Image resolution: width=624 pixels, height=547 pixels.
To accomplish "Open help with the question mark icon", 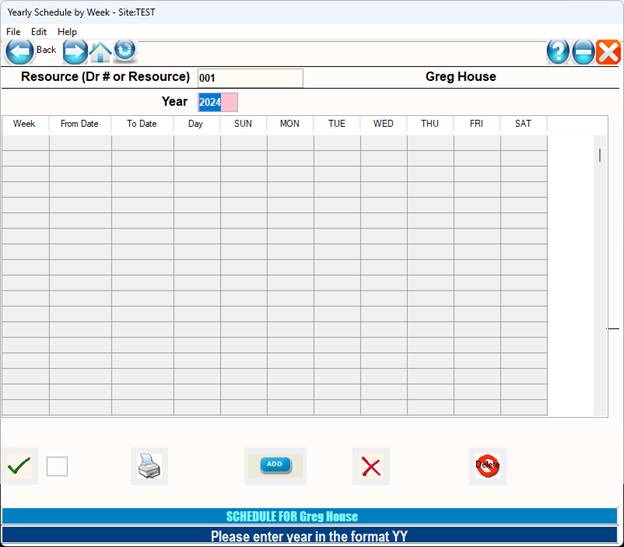I will click(558, 52).
